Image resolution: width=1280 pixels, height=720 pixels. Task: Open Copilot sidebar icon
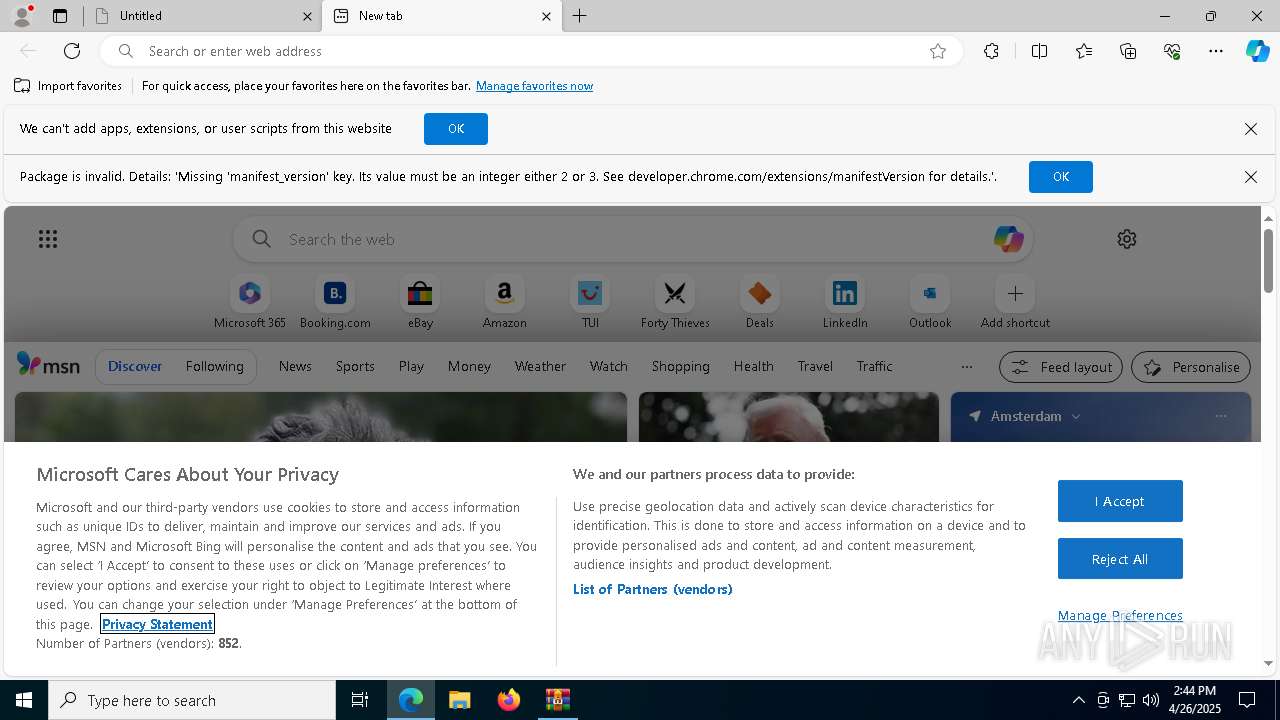[x=1257, y=51]
